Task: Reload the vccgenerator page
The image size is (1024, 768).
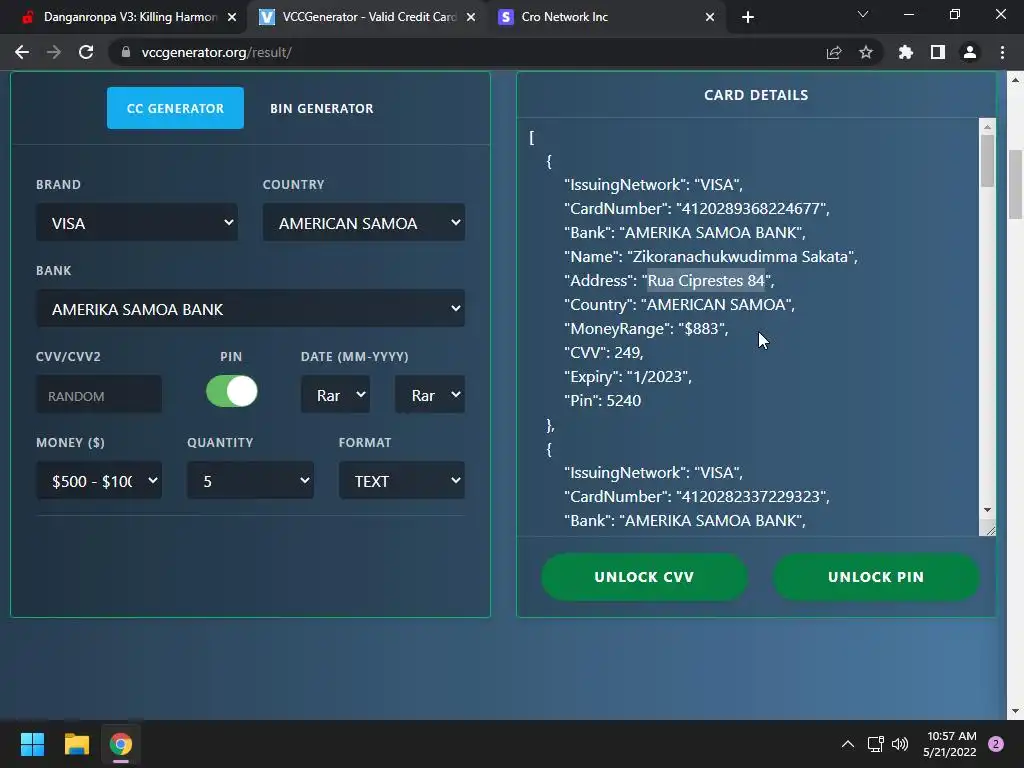Action: (86, 52)
